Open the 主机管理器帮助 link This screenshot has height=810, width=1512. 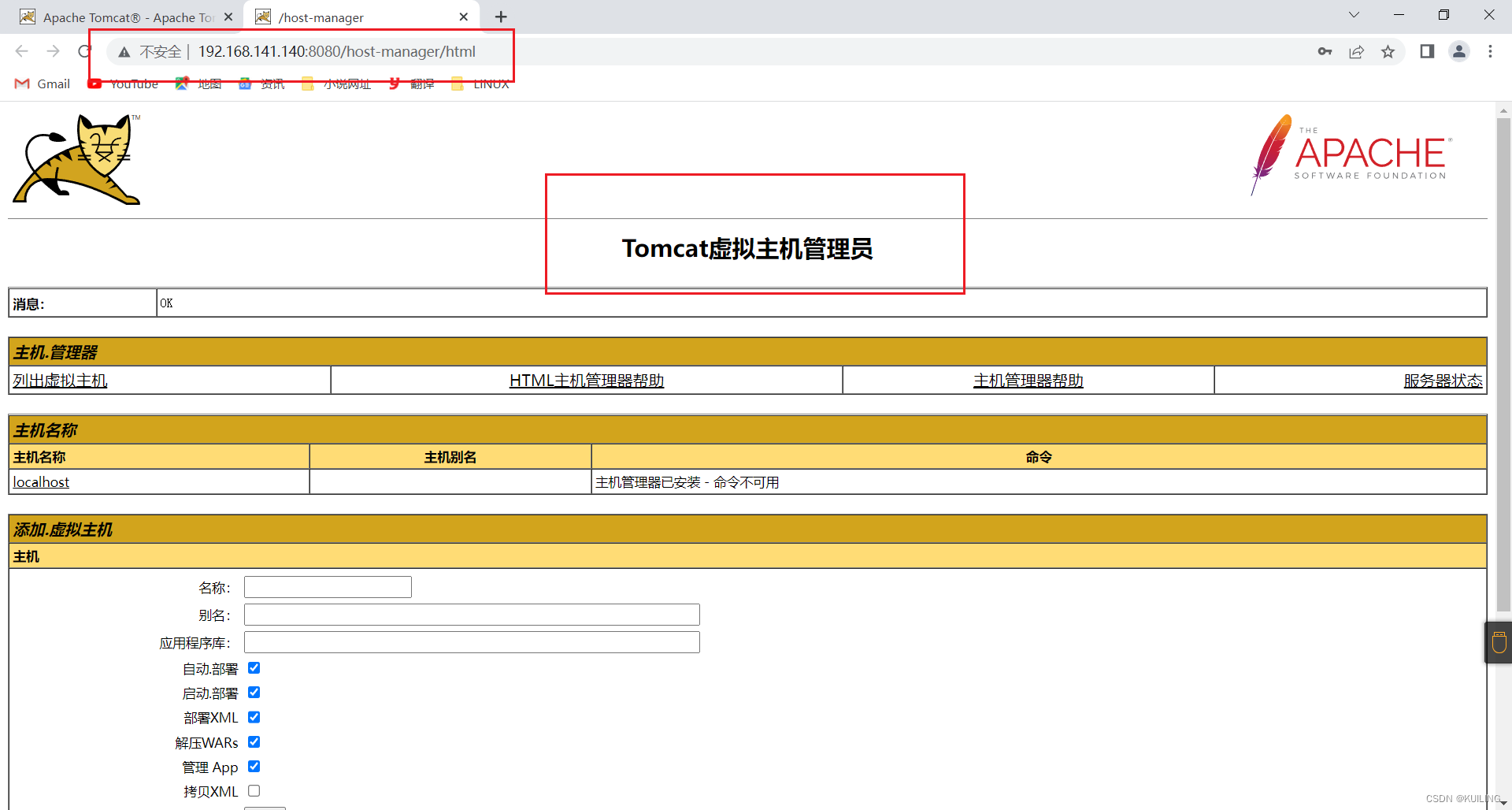(1028, 381)
